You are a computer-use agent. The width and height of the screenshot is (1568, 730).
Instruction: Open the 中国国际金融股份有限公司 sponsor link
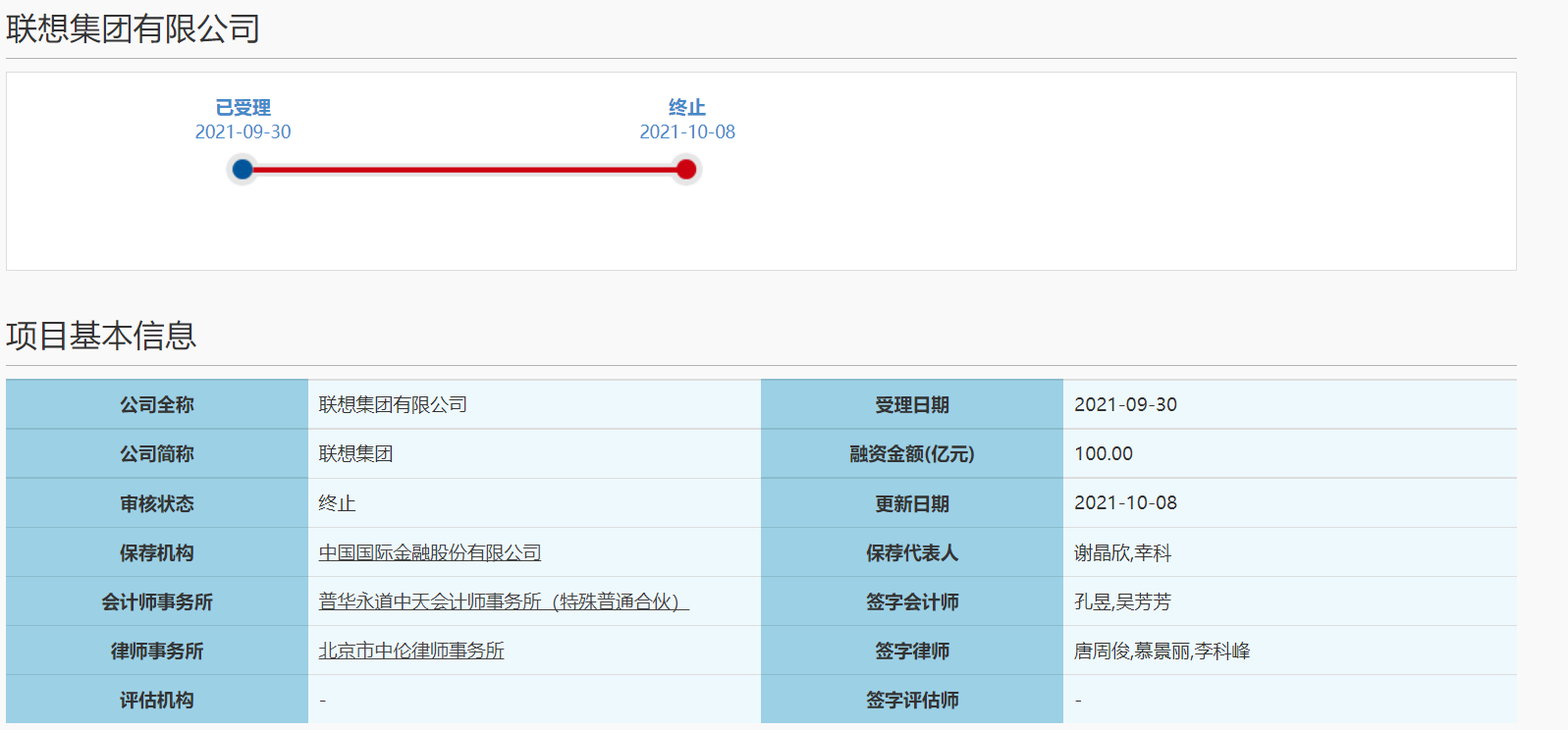(430, 552)
